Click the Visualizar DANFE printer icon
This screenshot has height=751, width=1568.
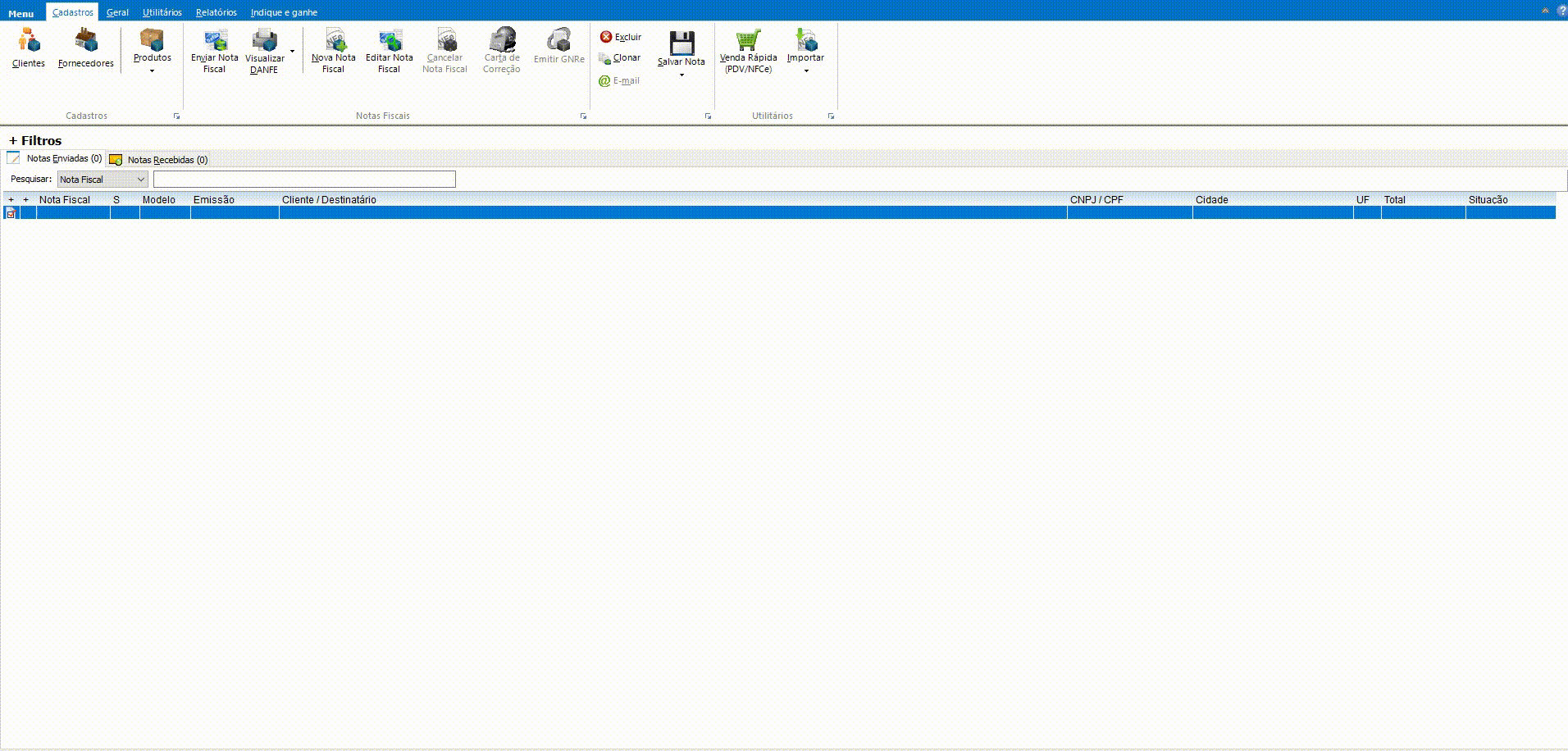coord(264,40)
